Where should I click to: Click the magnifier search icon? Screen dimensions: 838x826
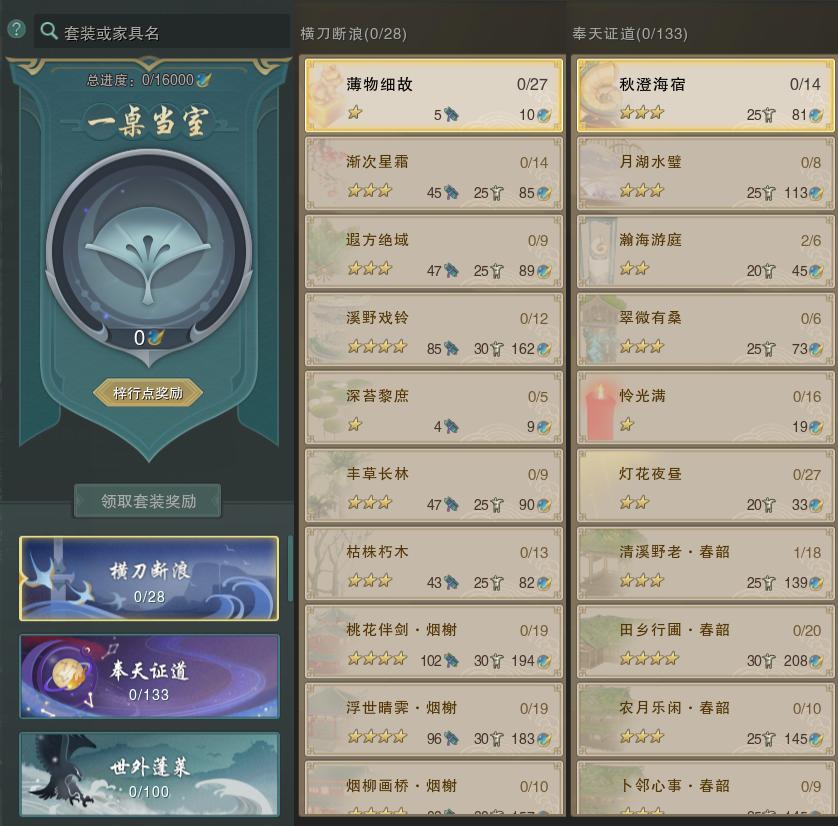click(x=49, y=31)
